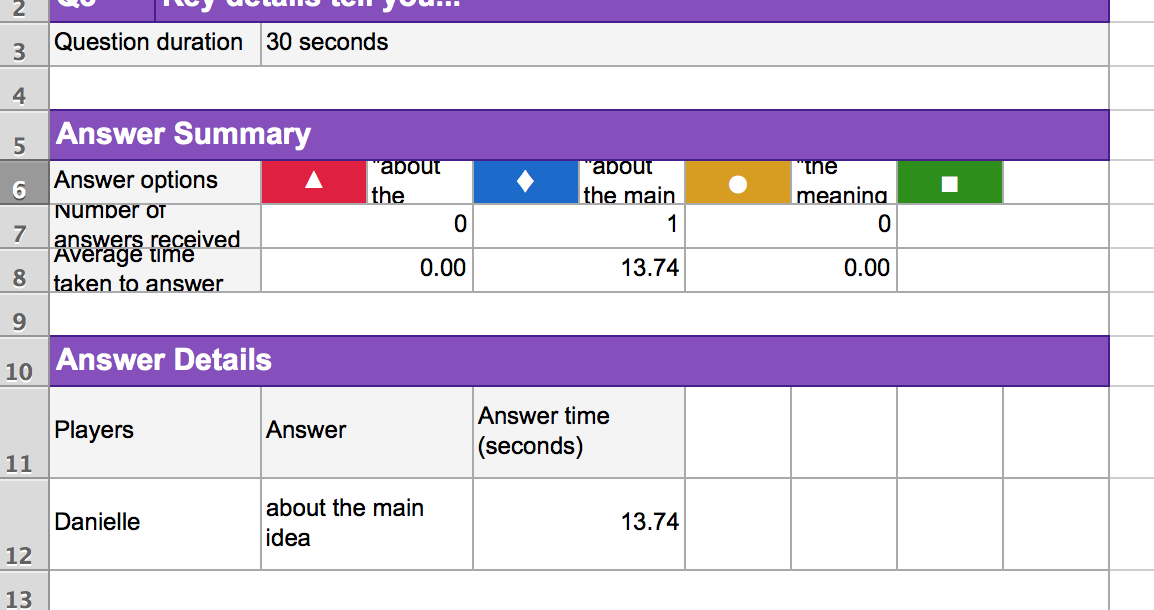Click the yellow circle answer icon
The image size is (1154, 610).
pos(738,183)
